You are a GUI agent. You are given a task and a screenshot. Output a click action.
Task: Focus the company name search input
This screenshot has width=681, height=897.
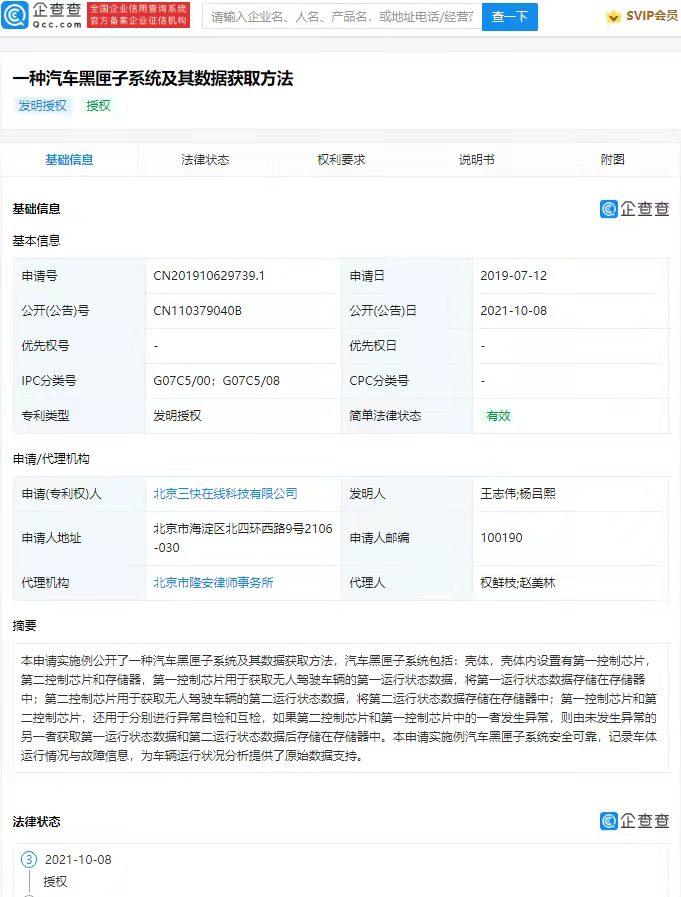tap(340, 17)
